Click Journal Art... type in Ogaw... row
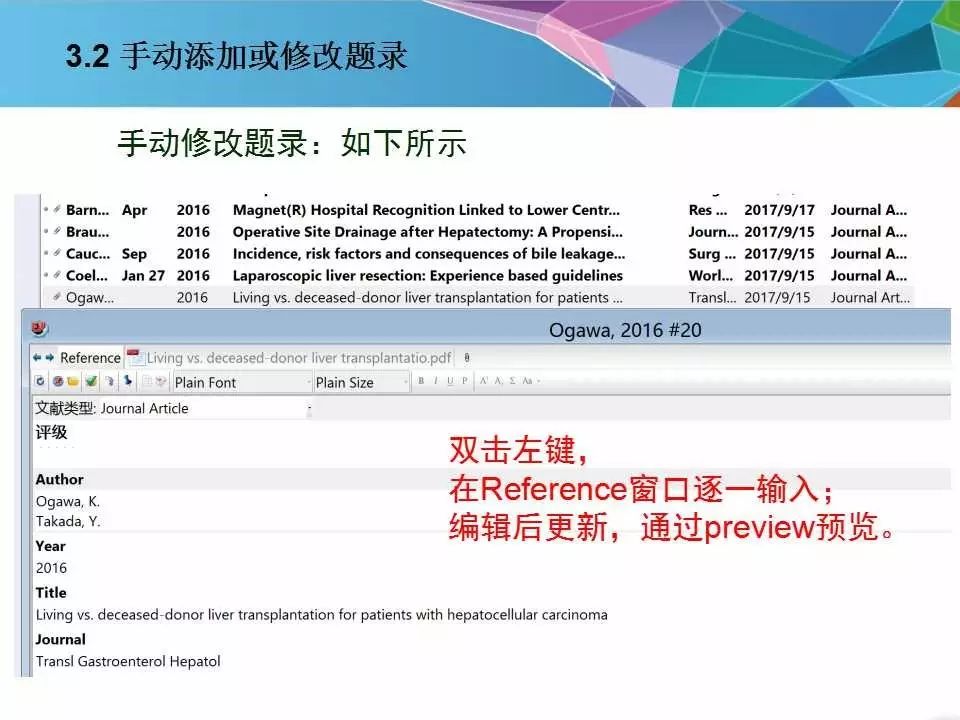 [x=870, y=298]
